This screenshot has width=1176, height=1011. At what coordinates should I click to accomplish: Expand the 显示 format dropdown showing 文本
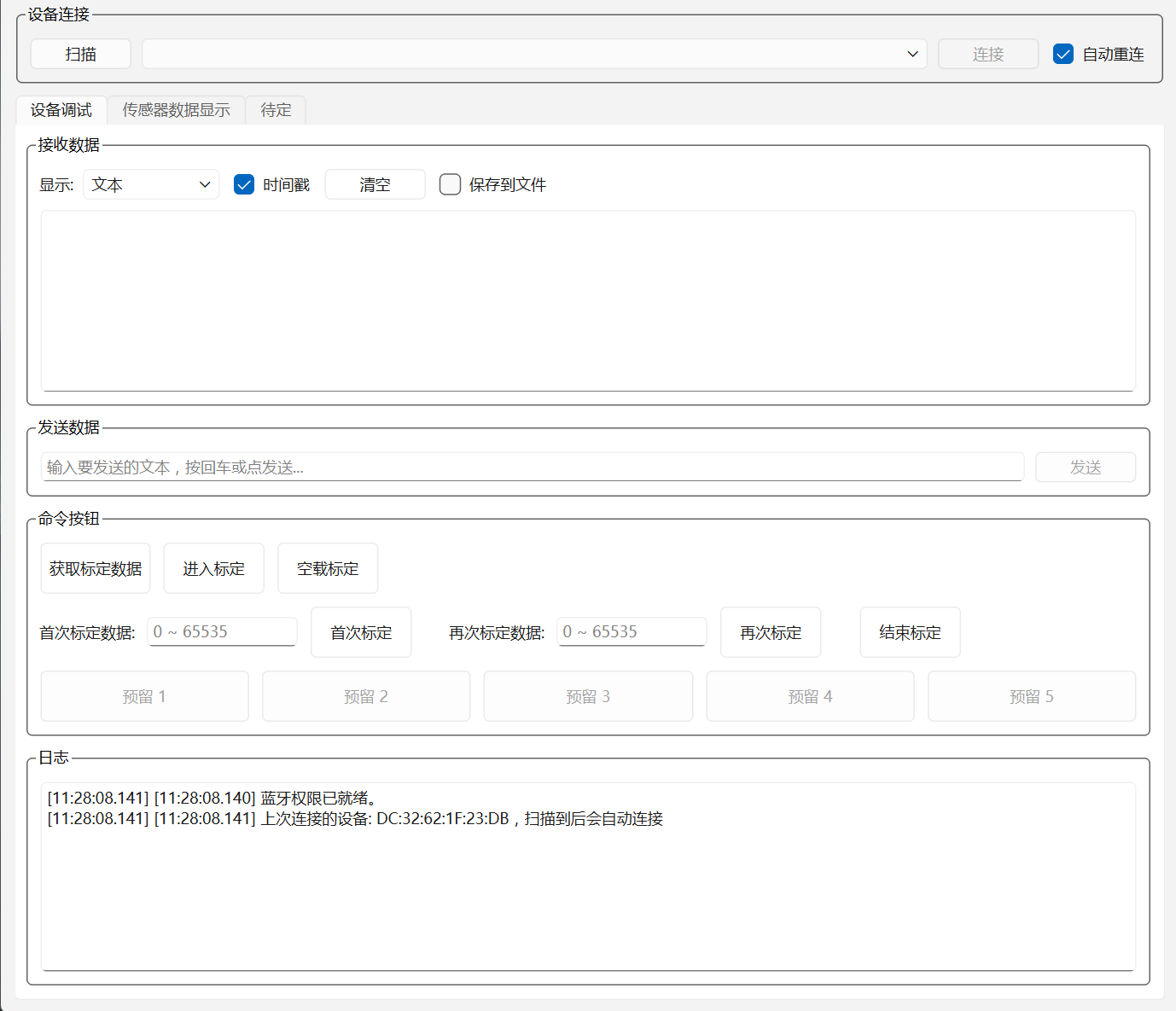(151, 184)
